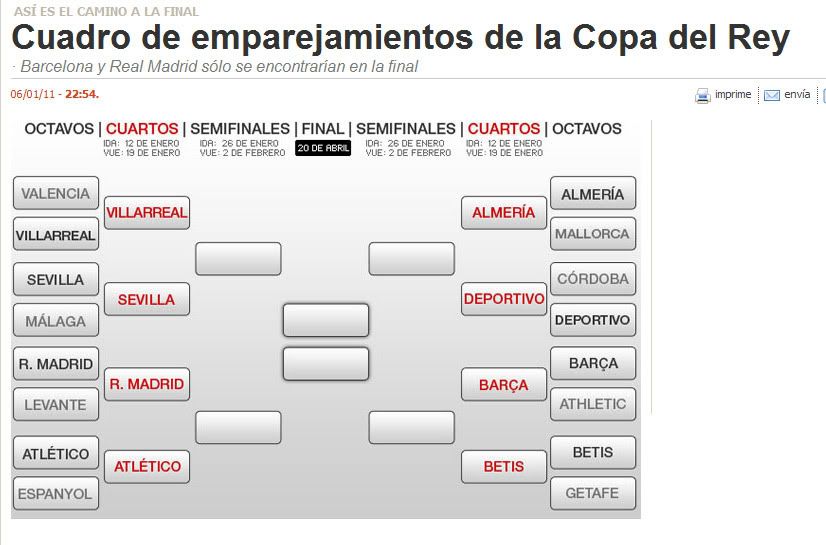Click the ESPANYOL team box

point(56,494)
